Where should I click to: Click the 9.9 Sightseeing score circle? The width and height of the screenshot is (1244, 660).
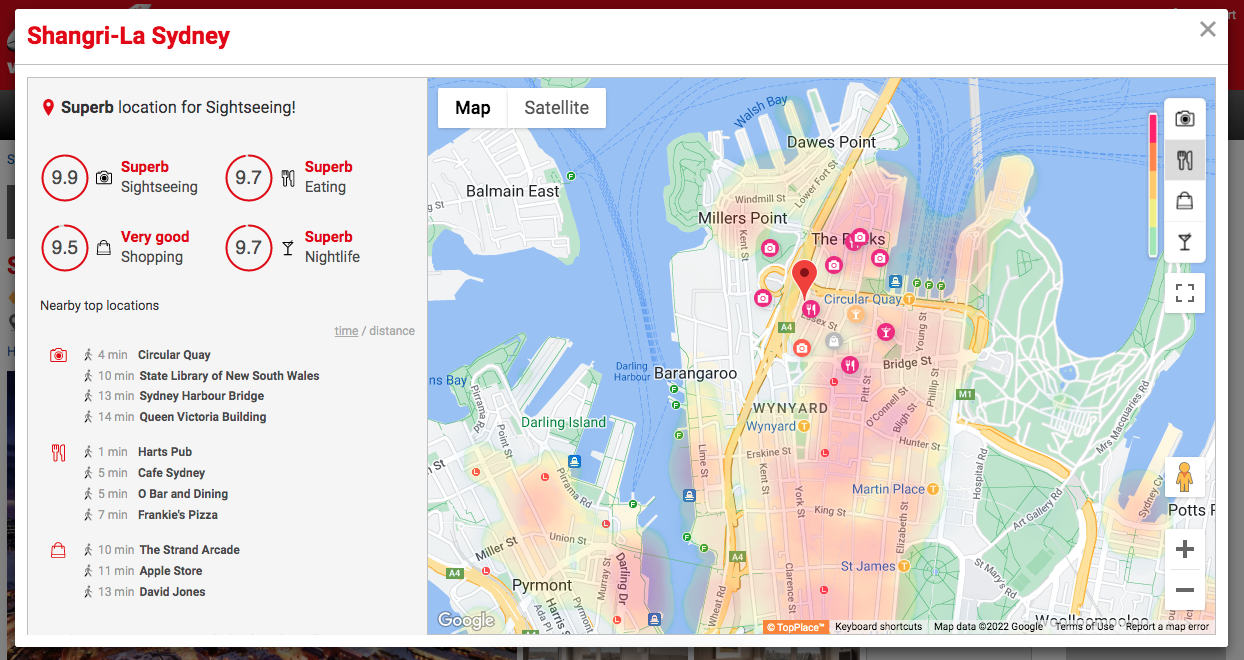[x=65, y=178]
